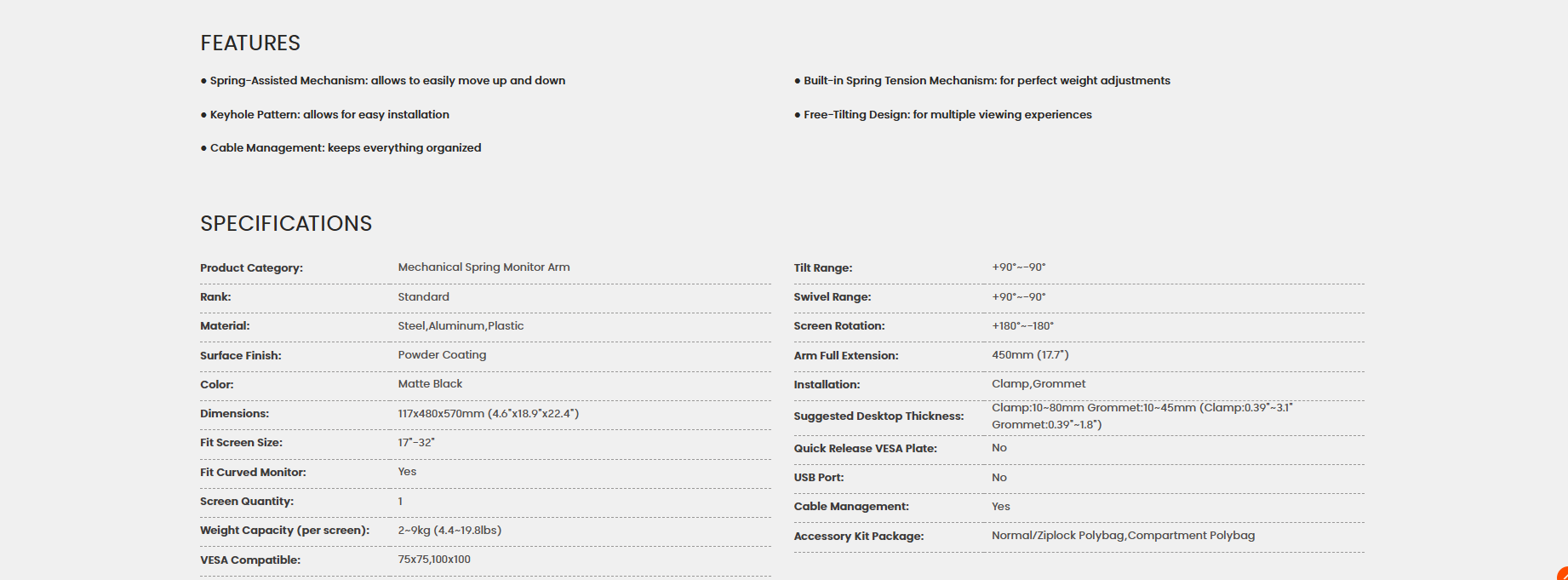This screenshot has height=580, width=1568.
Task: Click the SPECIFICATIONS heading
Action: coord(286,223)
